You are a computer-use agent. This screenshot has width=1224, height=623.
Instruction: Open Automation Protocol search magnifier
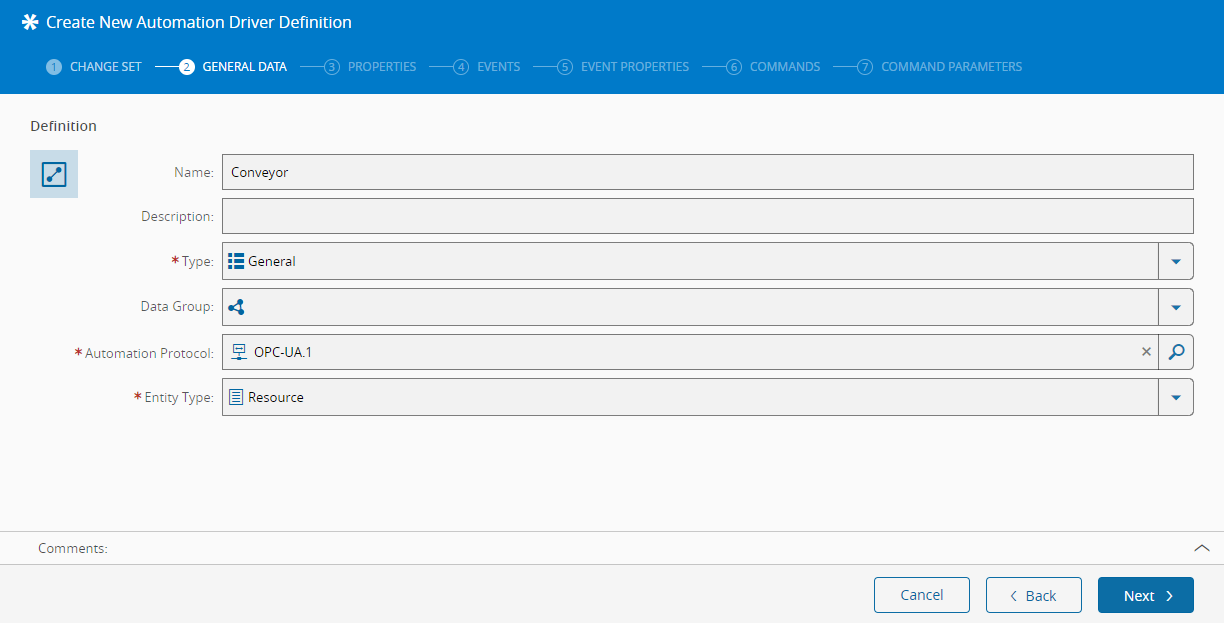[x=1176, y=352]
